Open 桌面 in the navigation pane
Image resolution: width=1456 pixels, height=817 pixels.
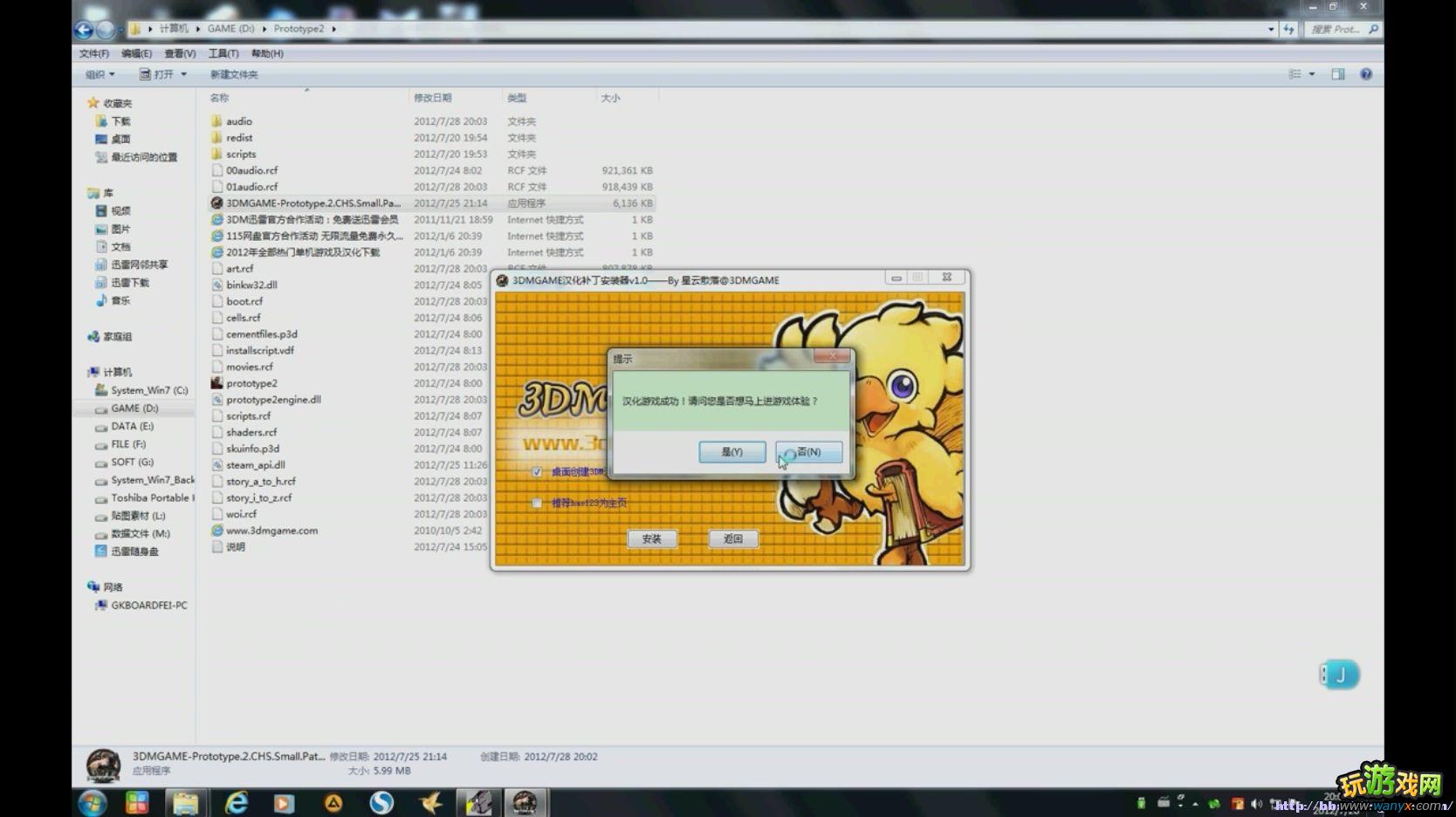point(120,139)
